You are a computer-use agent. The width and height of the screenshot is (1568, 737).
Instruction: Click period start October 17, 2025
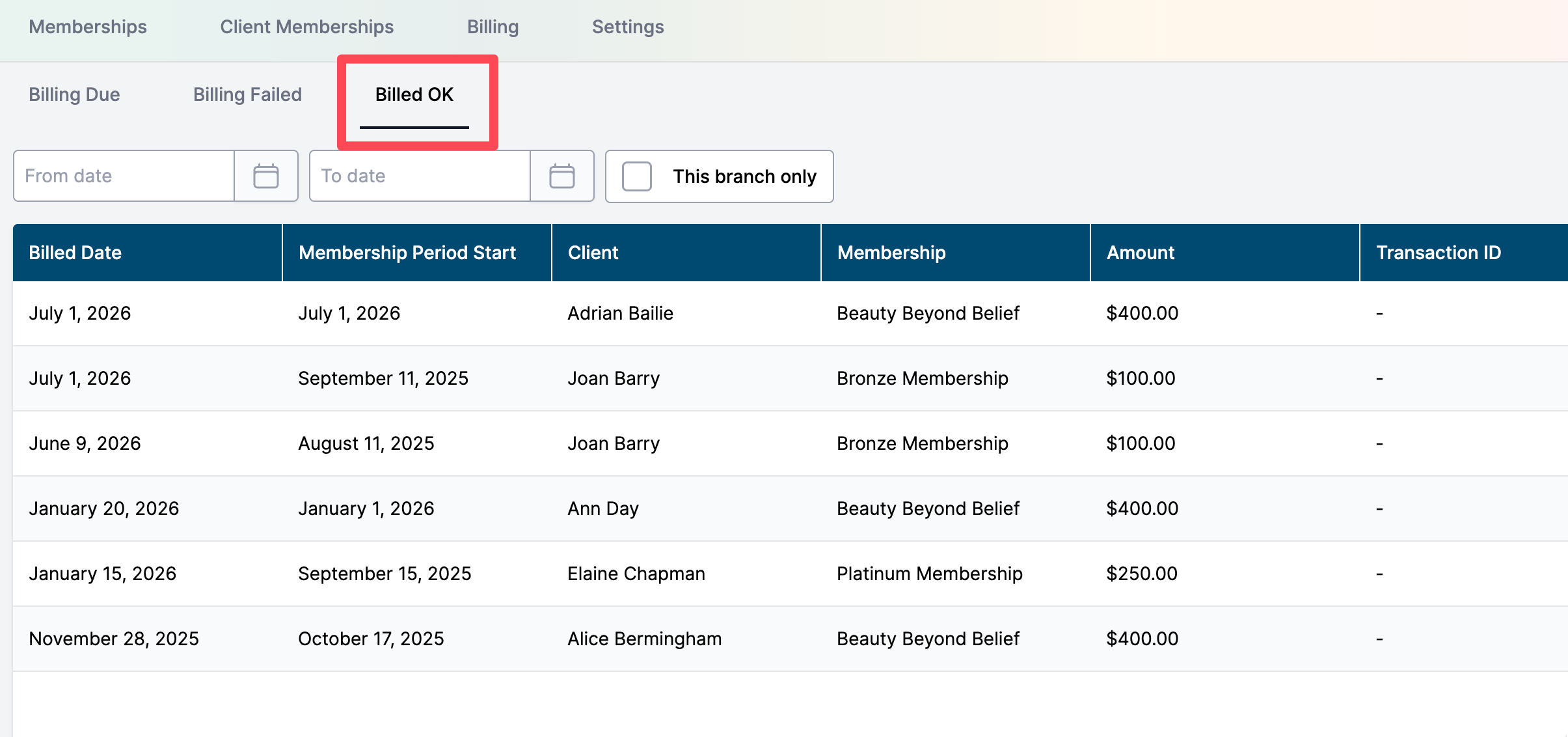[371, 639]
